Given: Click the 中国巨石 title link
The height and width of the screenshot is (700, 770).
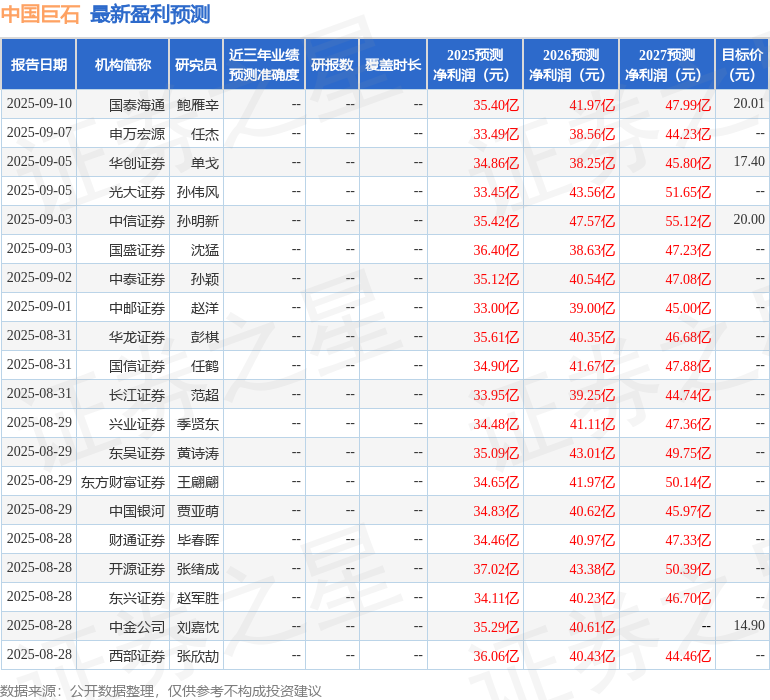Looking at the screenshot, I should click(40, 14).
